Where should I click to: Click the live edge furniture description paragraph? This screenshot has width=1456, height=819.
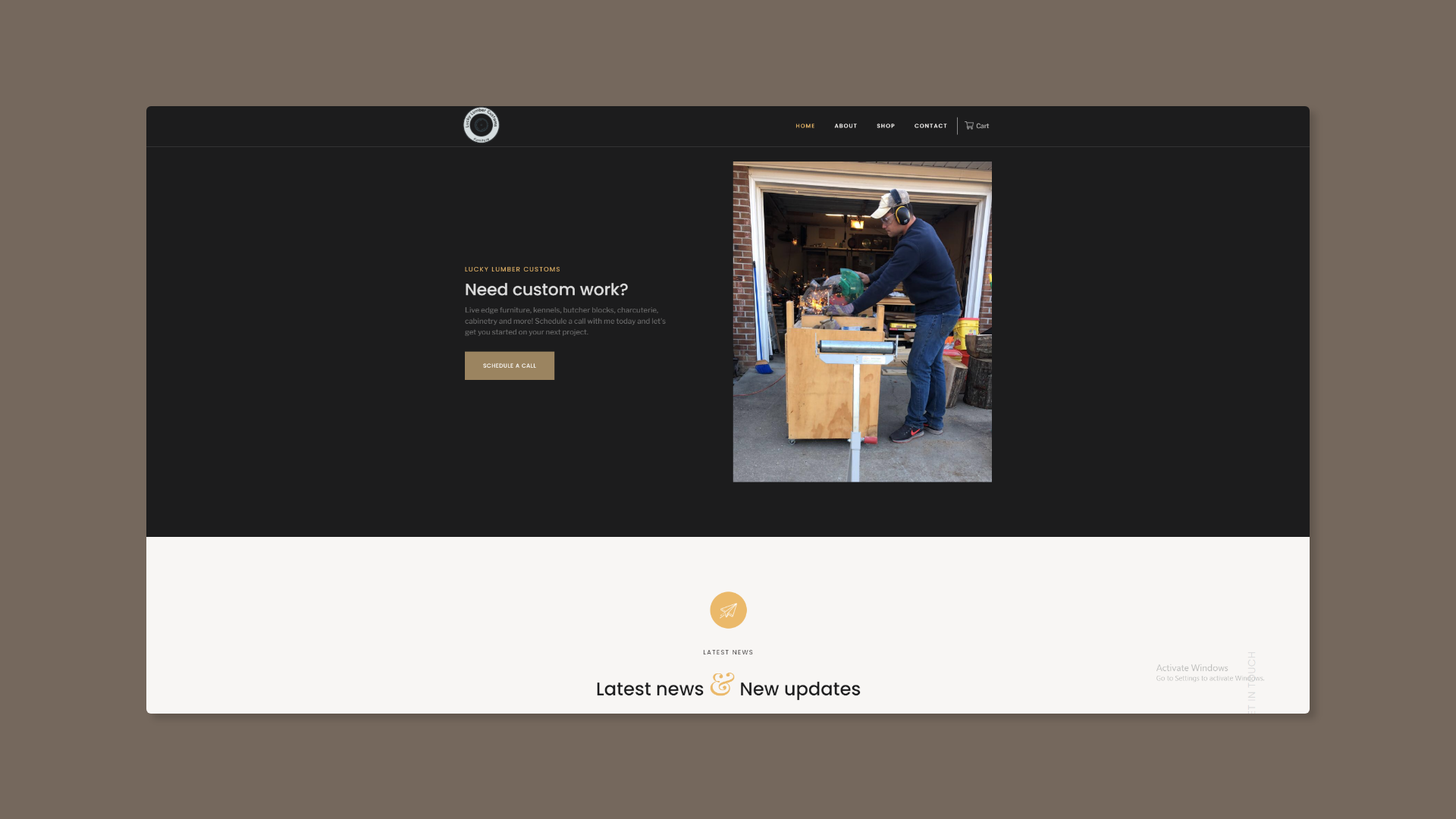pyautogui.click(x=566, y=321)
